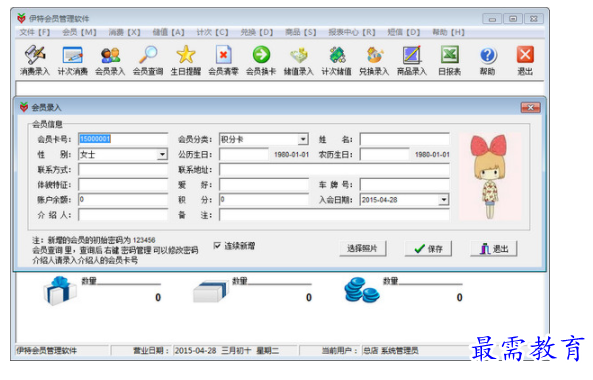
Task: Open 会员录入 from the toolbar
Action: [x=110, y=60]
